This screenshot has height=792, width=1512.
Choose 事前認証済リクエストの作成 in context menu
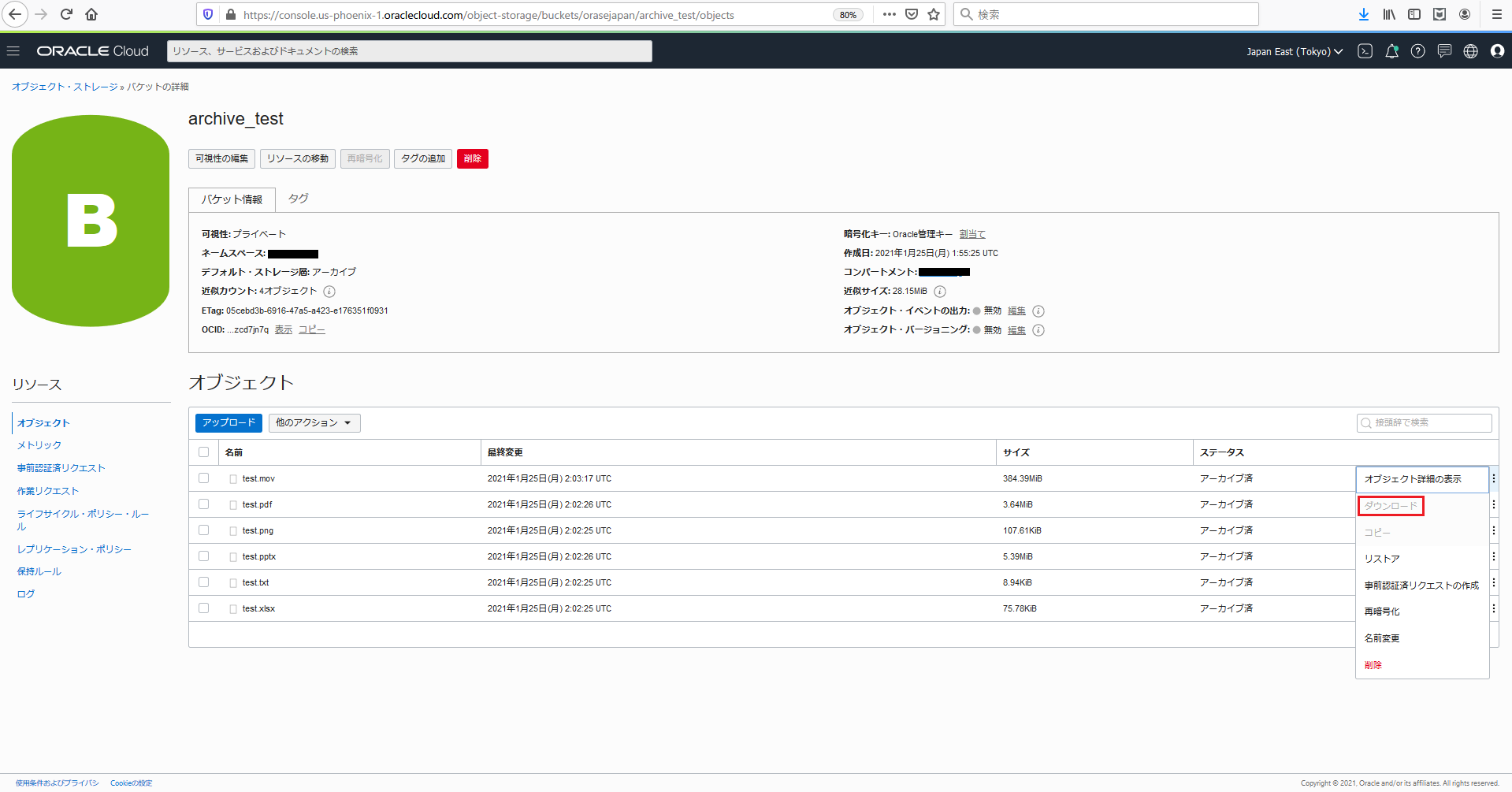pyautogui.click(x=1421, y=586)
